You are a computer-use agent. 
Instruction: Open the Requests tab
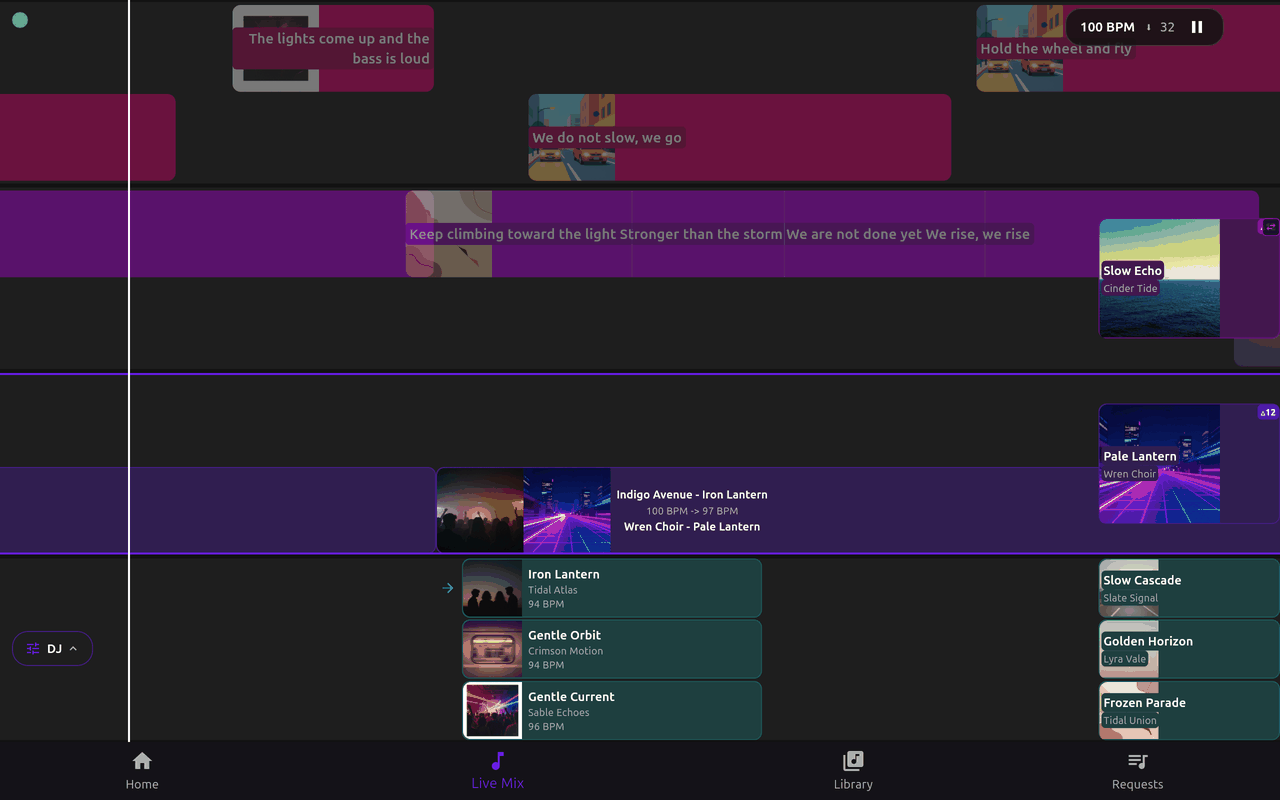1138,770
